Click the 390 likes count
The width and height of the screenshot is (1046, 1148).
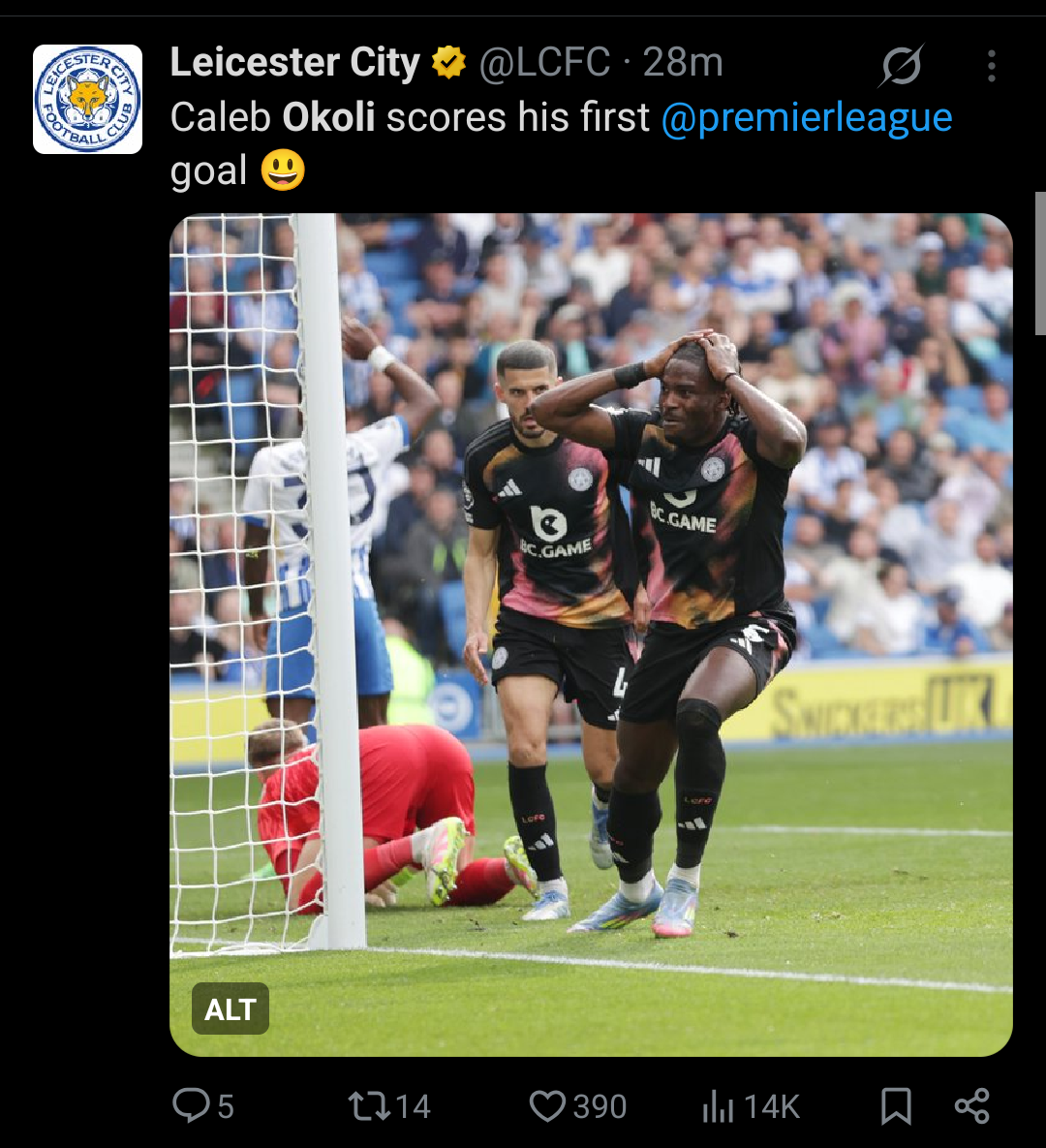600,1107
